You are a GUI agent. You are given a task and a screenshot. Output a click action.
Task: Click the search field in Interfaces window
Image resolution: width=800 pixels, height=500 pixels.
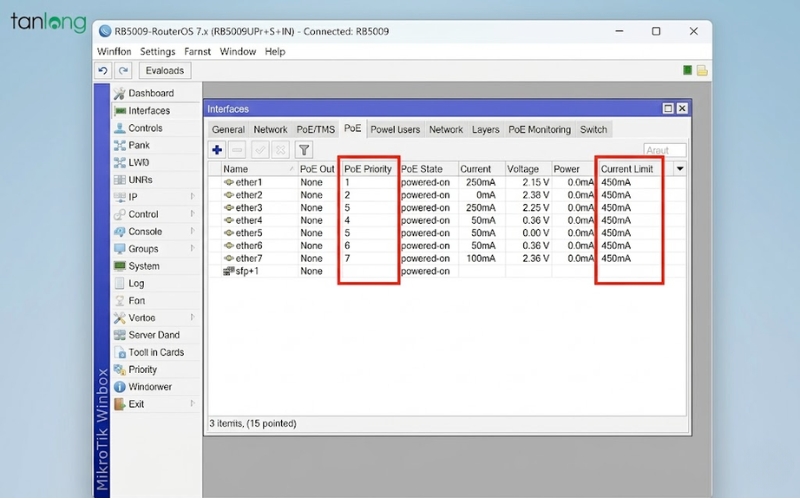click(664, 150)
